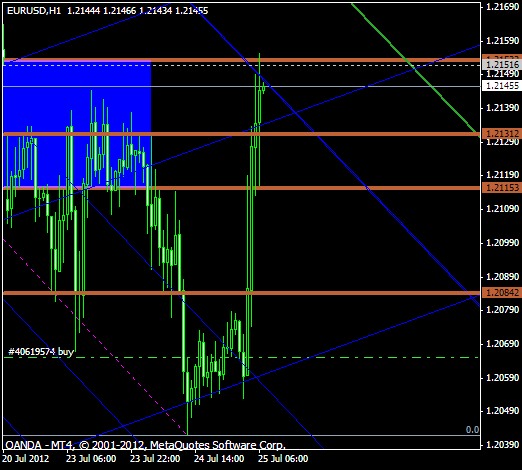This screenshot has height=470, width=522.
Task: Select the white dashed horizontal line
Action: 241,65
